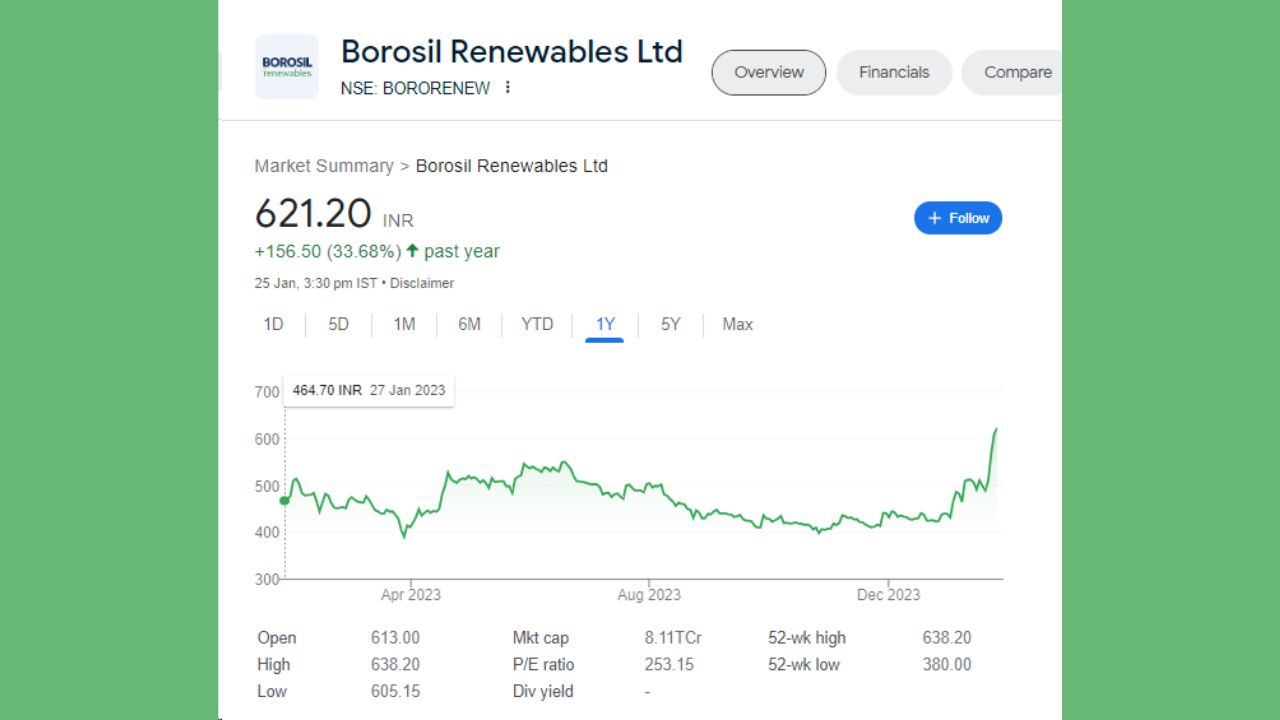
Task: Open the Financials tab
Action: (894, 72)
